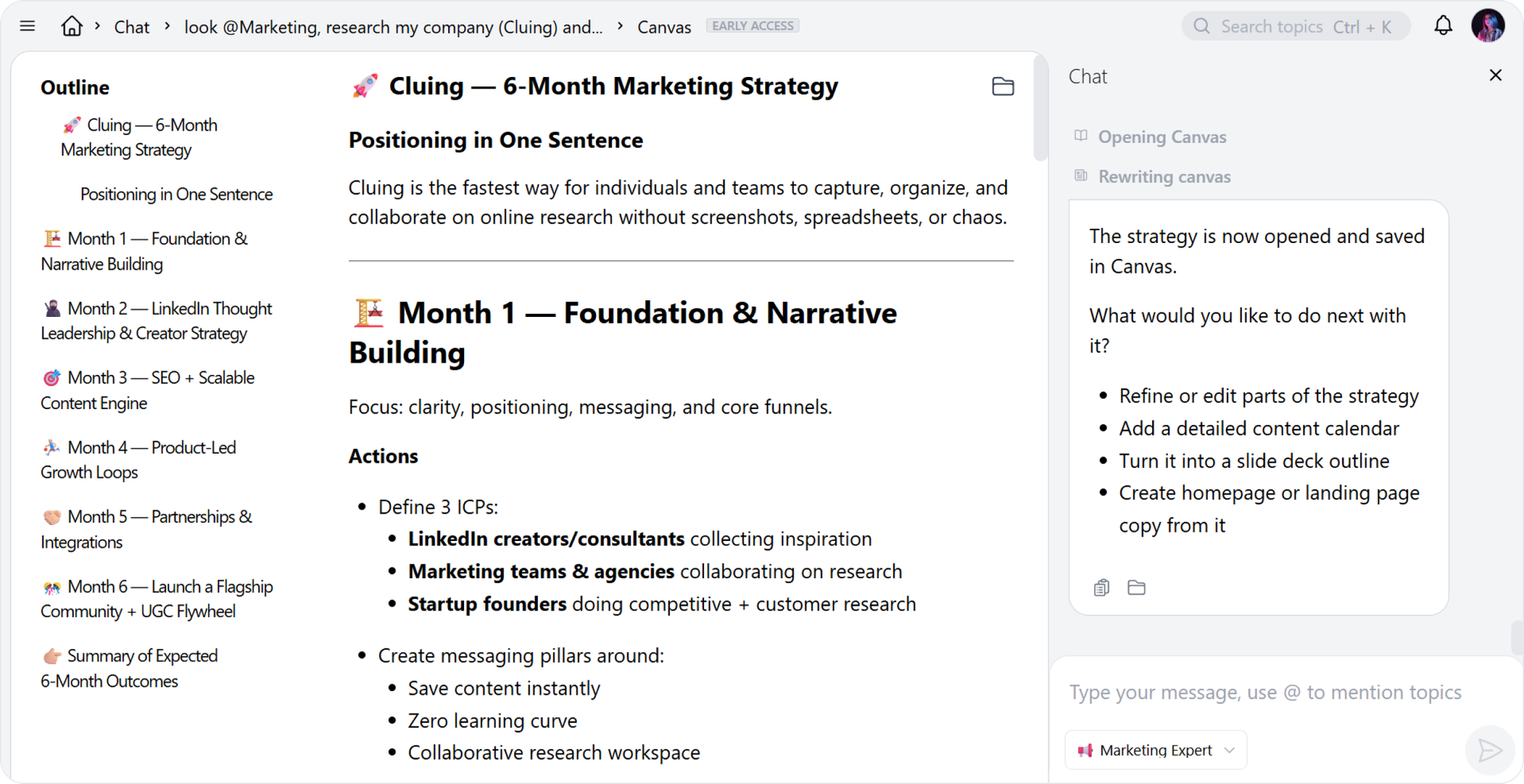Expand the Opening Canvas step
Image resolution: width=1524 pixels, height=784 pixels.
tap(1162, 136)
